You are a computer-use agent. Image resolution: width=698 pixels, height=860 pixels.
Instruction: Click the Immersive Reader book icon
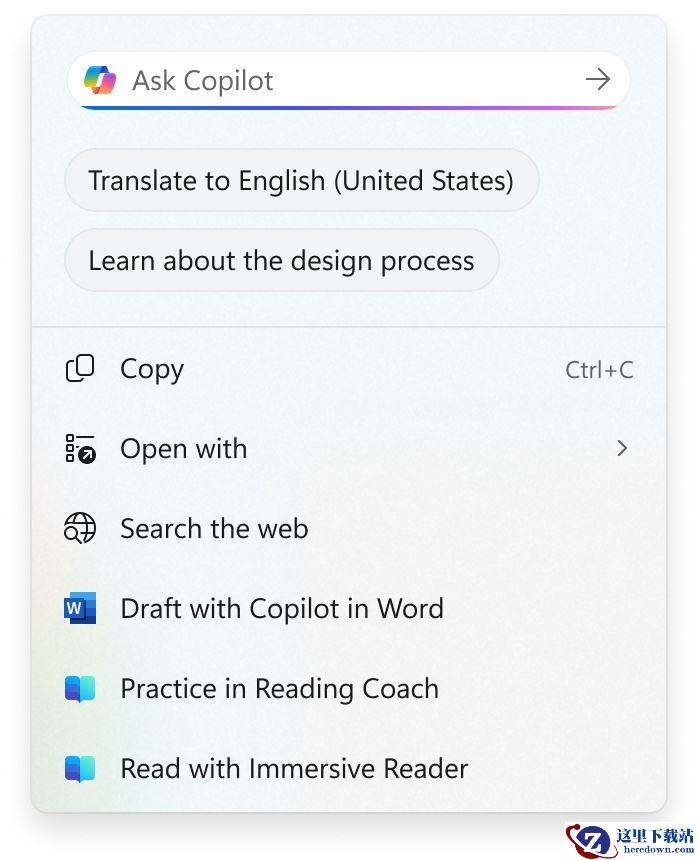pyautogui.click(x=80, y=769)
